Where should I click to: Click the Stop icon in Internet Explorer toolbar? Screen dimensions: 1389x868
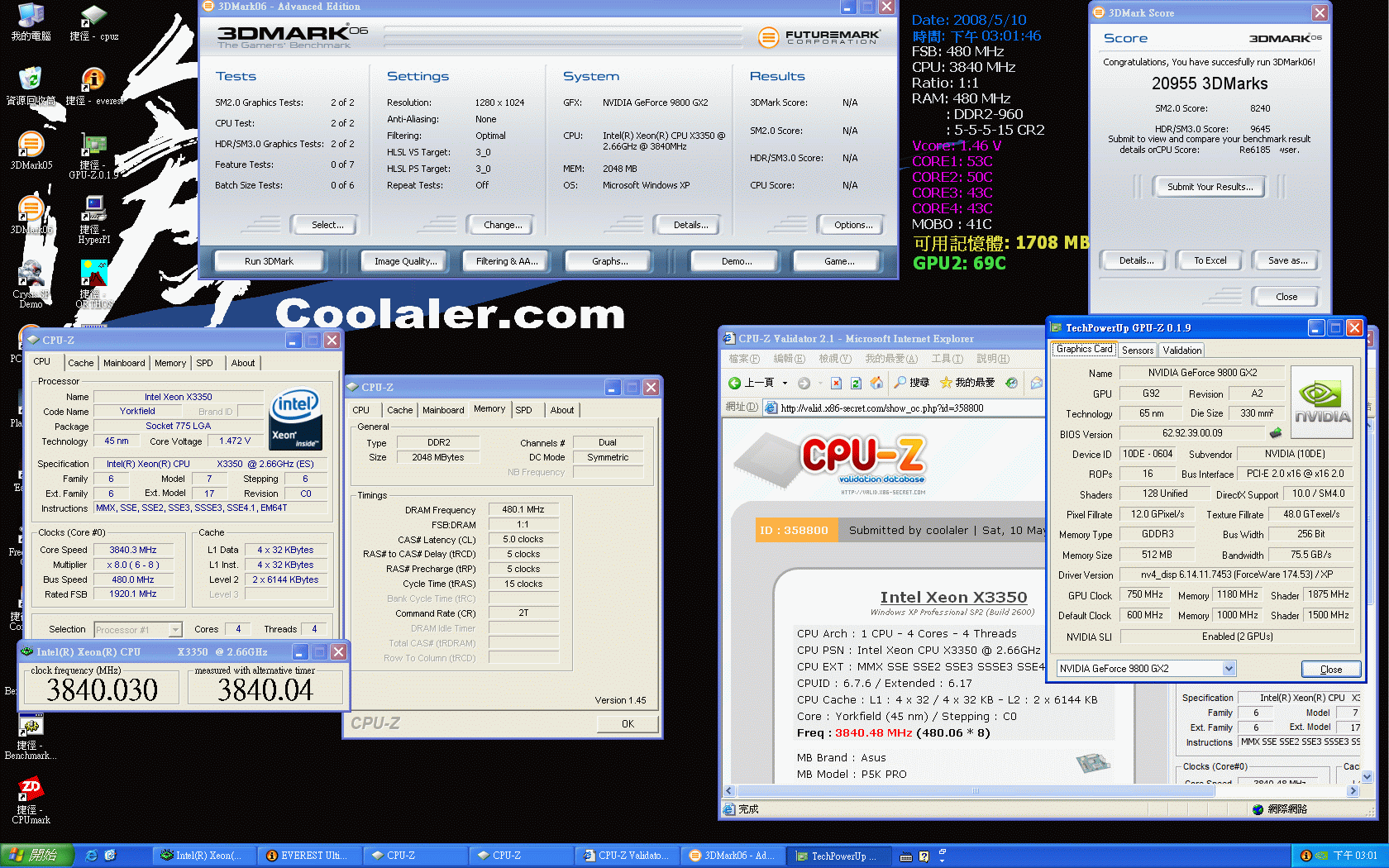coord(836,383)
